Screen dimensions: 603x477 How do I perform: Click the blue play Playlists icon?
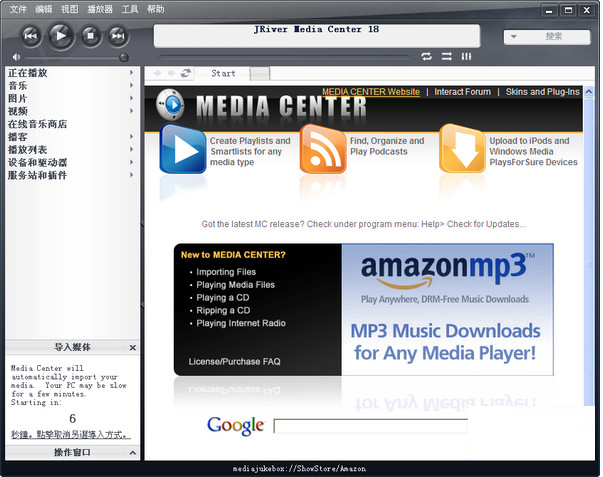pyautogui.click(x=183, y=149)
